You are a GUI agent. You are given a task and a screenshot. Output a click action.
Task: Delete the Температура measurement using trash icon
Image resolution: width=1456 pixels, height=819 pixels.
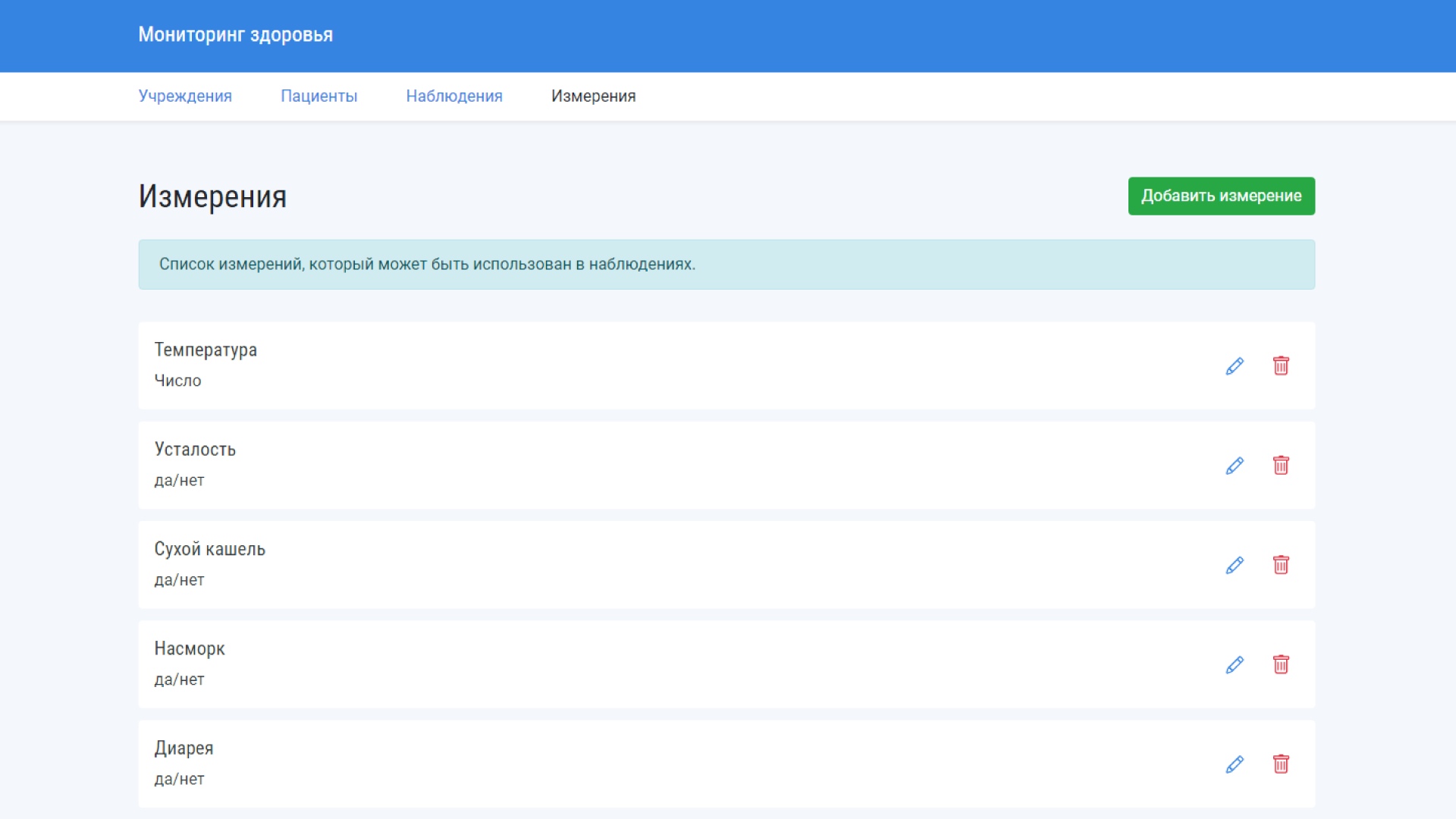pos(1281,366)
